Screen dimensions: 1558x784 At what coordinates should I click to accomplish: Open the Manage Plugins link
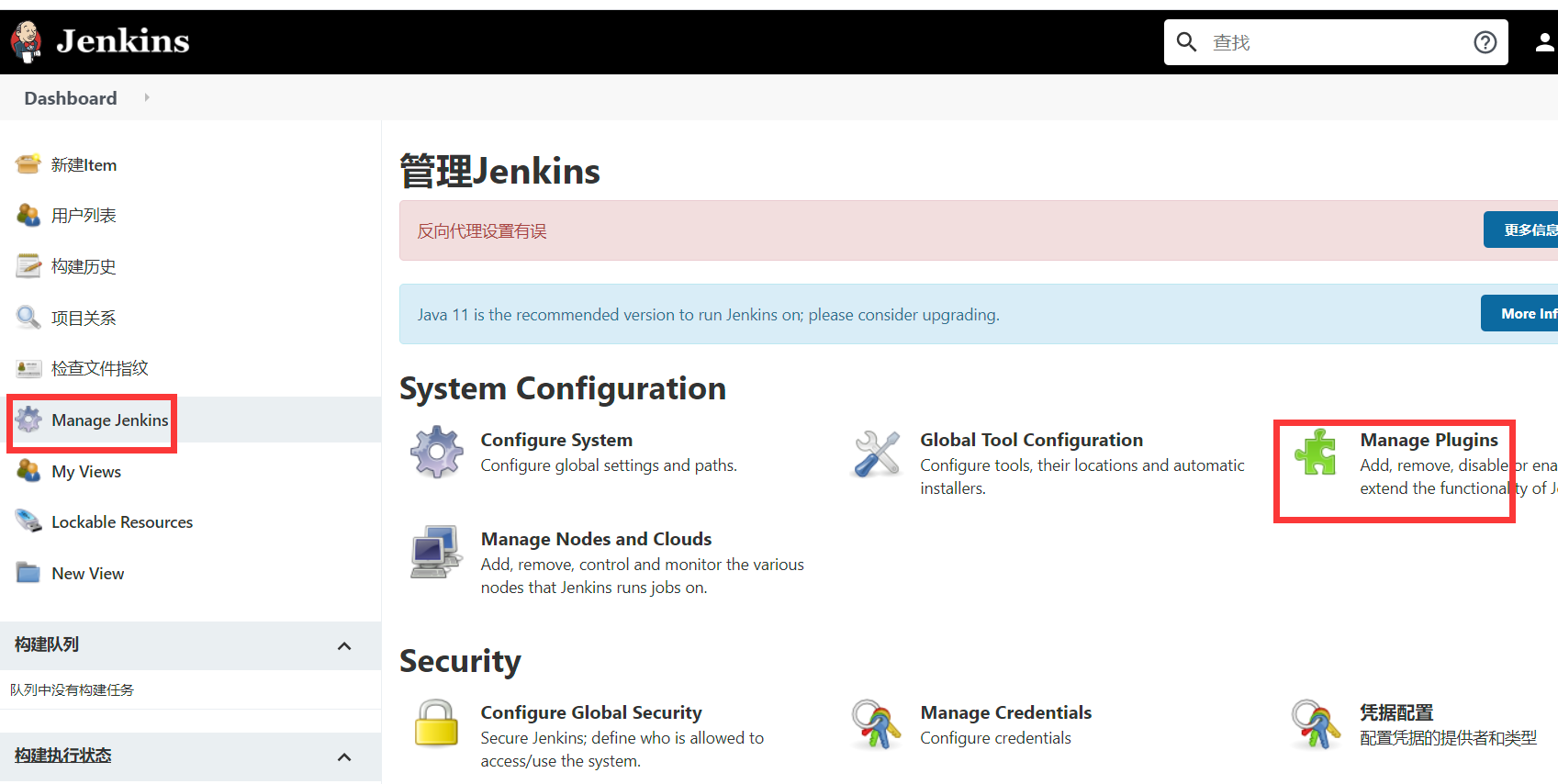[1429, 440]
